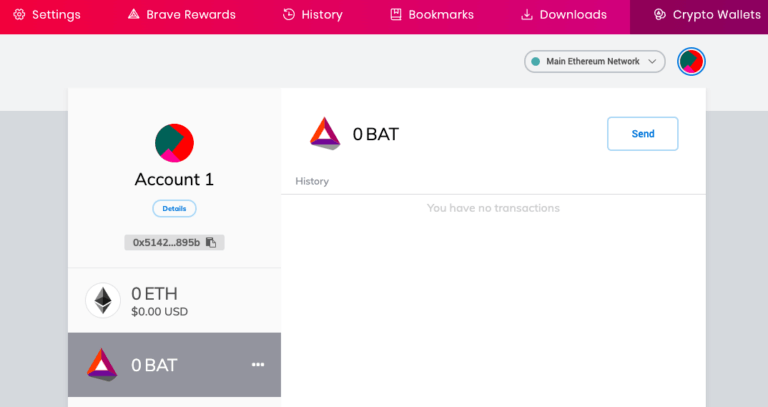Click the History clock icon
Viewport: 768px width, 407px height.
289,15
